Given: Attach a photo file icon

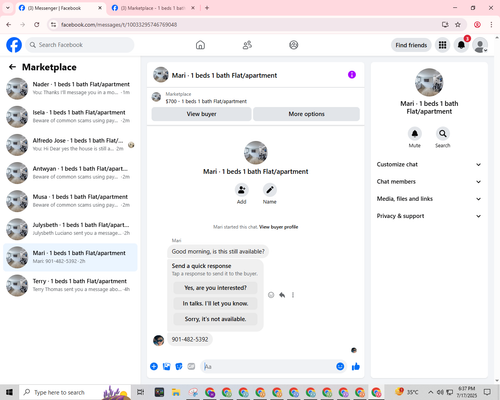Looking at the screenshot, I should (166, 367).
